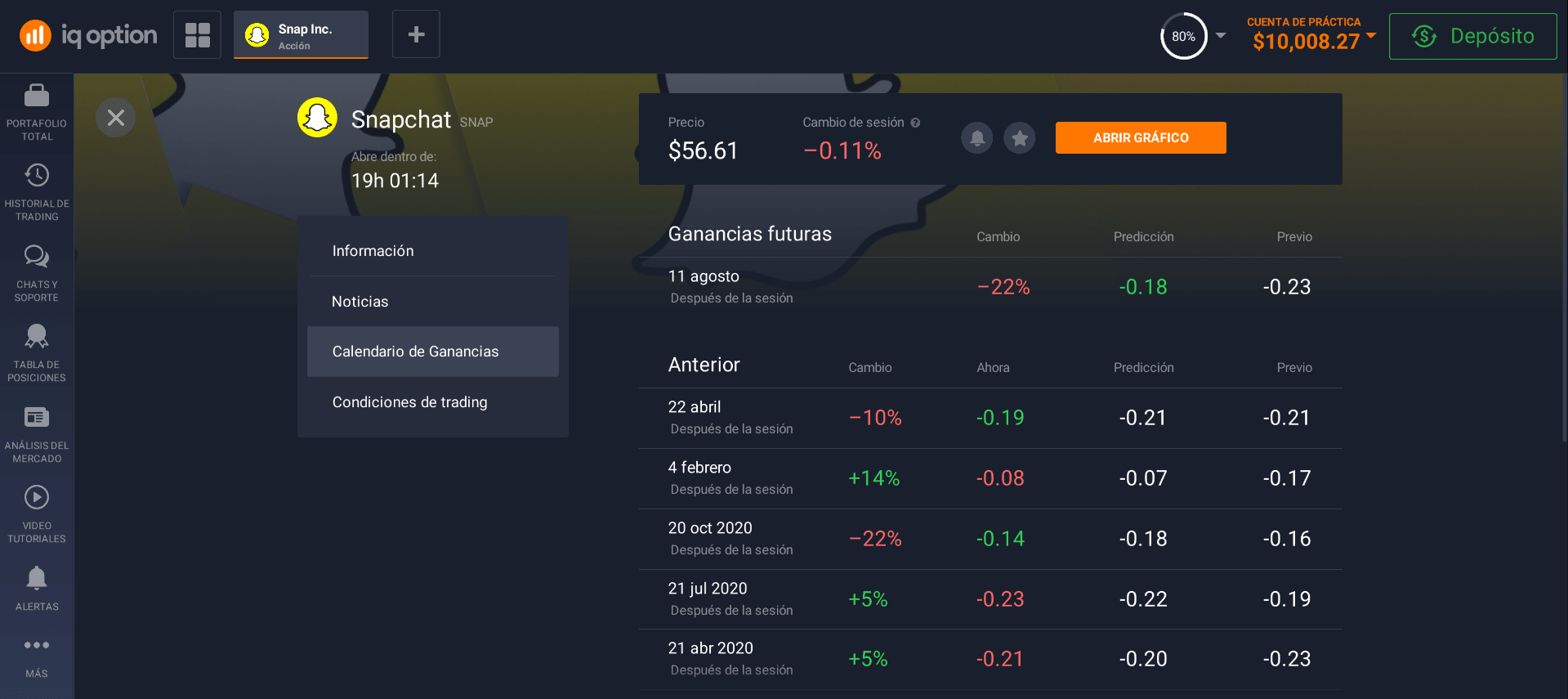
Task: Open the asset grid layout icon
Action: (x=197, y=34)
